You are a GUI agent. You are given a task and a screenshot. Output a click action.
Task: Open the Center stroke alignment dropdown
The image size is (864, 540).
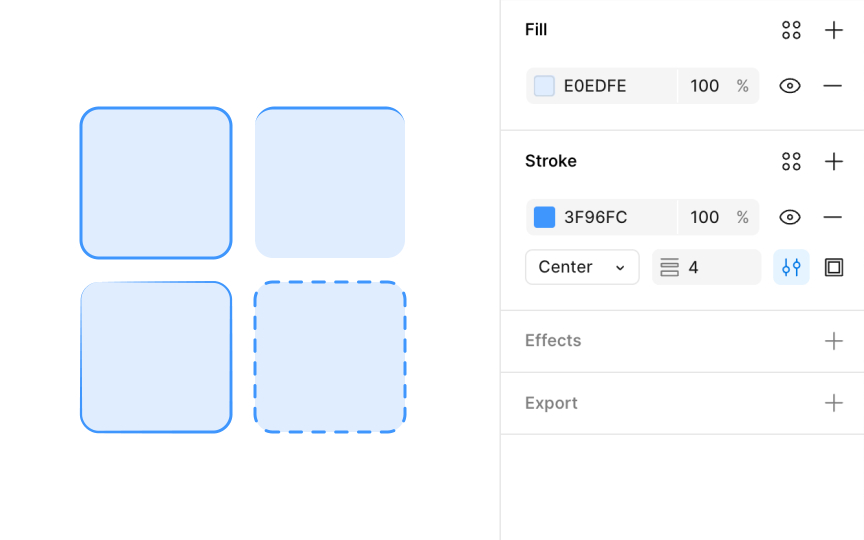582,267
